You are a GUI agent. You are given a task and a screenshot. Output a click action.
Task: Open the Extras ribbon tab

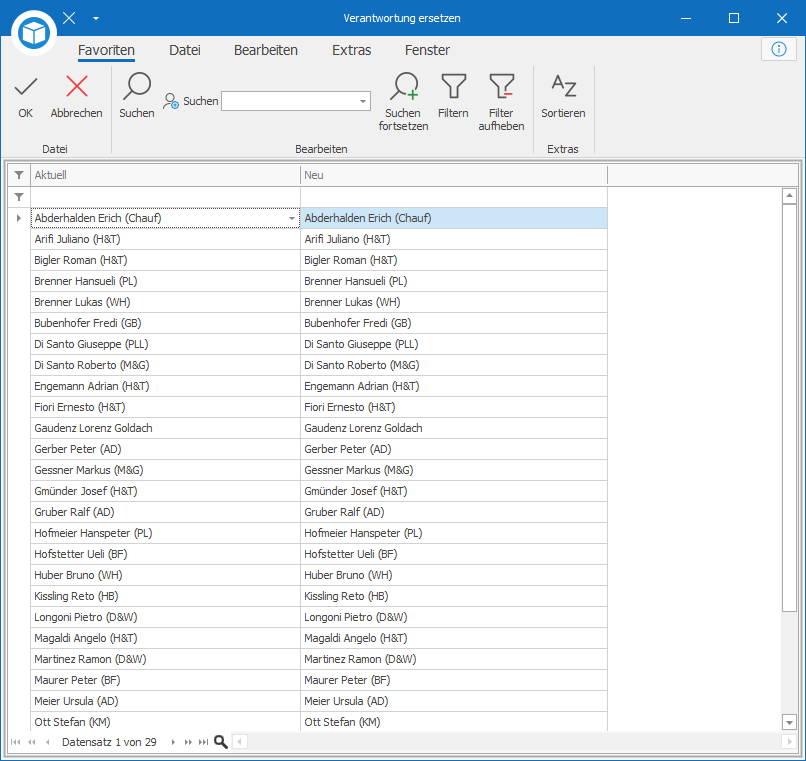pyautogui.click(x=352, y=50)
